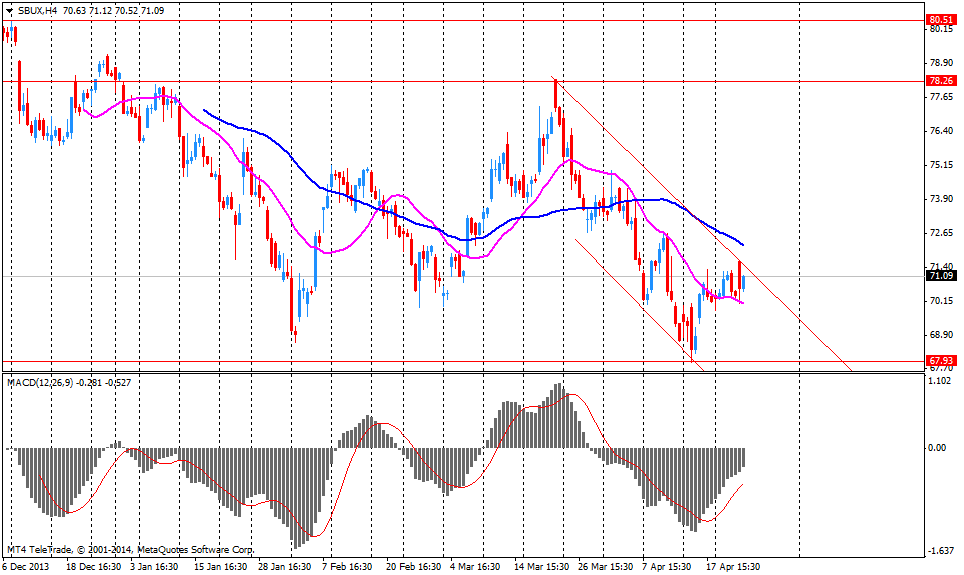Click the 77.65 price scale value

pos(941,97)
